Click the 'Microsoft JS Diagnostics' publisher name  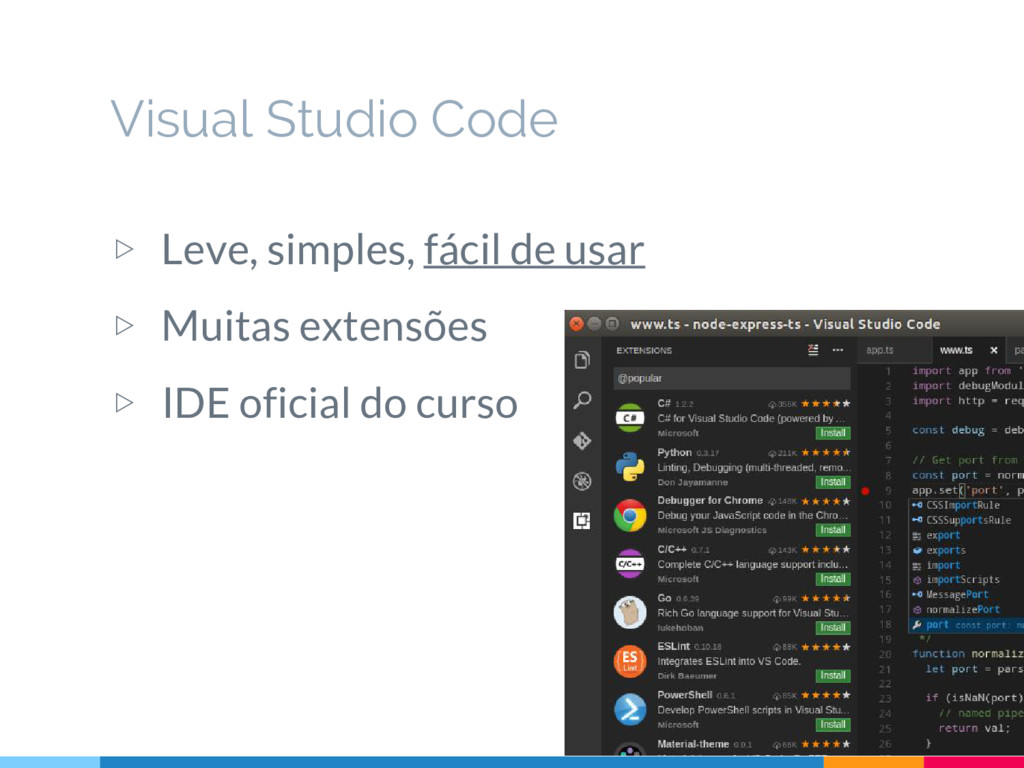tap(712, 530)
